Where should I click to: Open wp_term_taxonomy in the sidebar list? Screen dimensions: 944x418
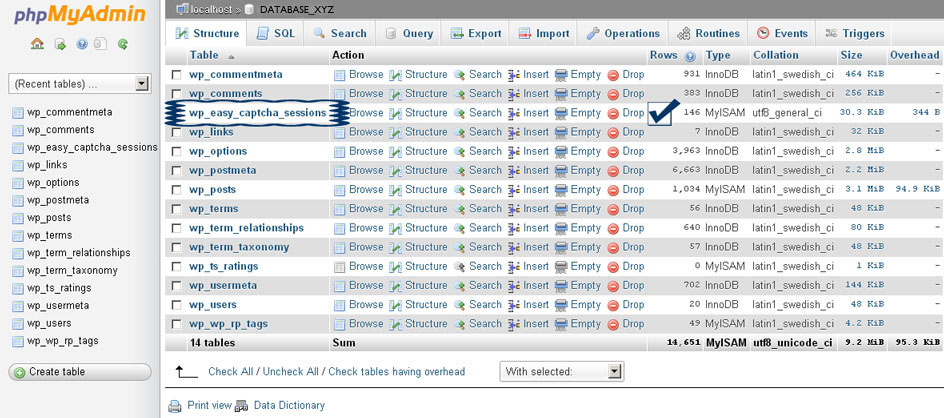[72, 270]
